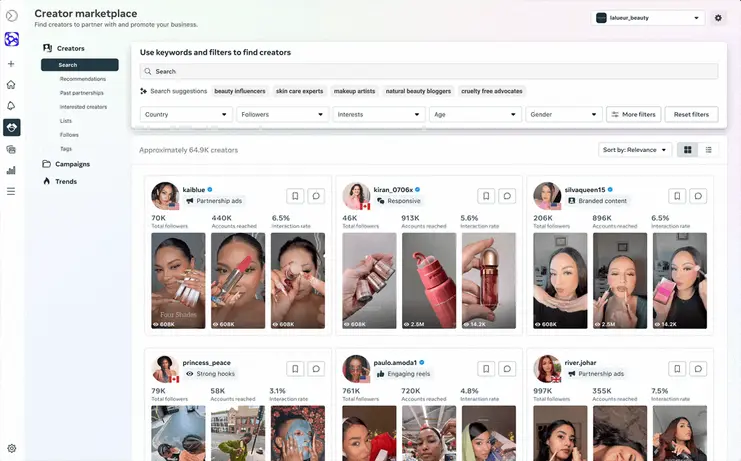Screen dimensions: 741x461
Task: Open the Country filter dropdown
Action: pyautogui.click(x=186, y=115)
